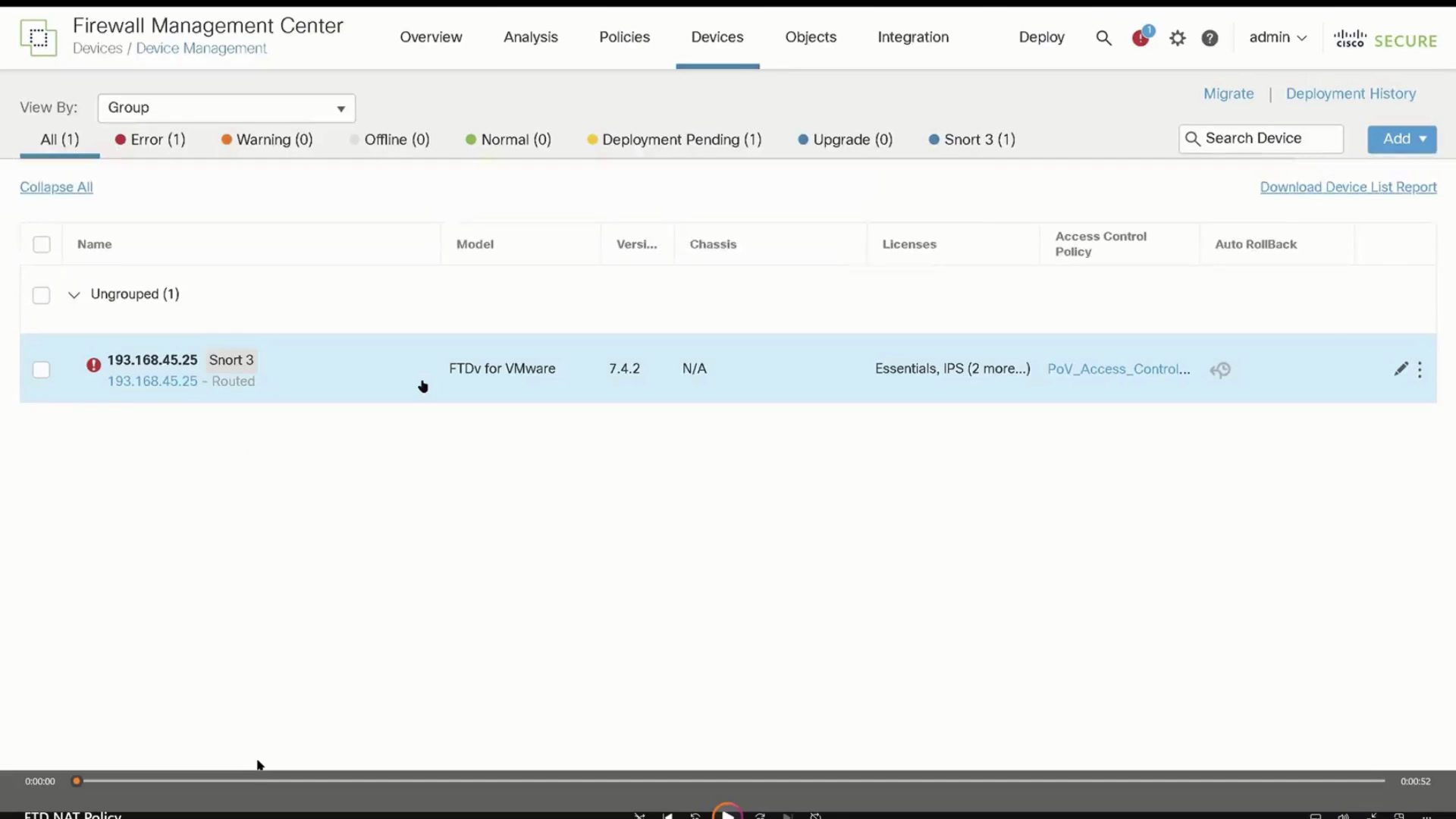
Task: Open the Integration menu
Action: click(913, 37)
